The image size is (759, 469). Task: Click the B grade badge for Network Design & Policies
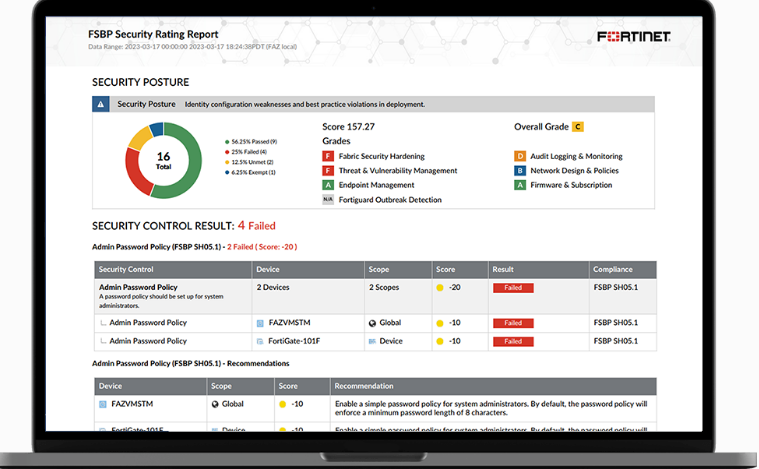[519, 171]
